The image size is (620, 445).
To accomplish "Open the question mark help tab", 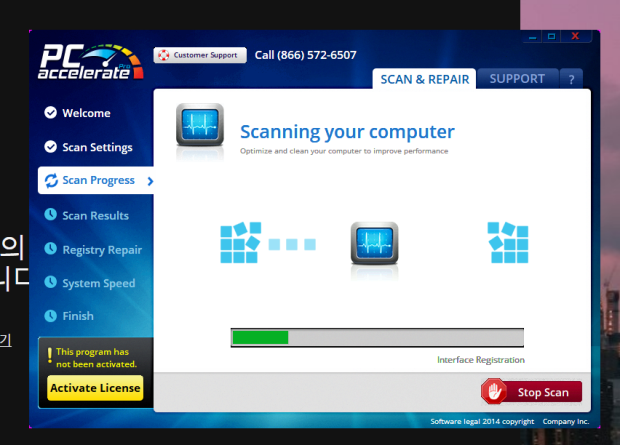I will [571, 80].
